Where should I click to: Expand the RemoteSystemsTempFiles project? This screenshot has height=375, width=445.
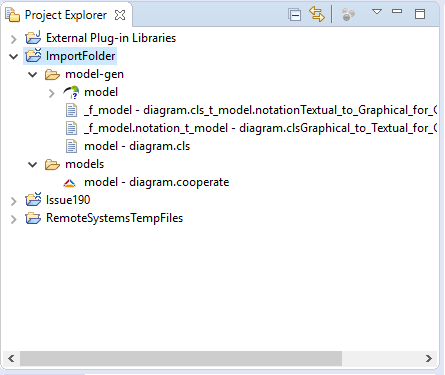click(x=13, y=219)
